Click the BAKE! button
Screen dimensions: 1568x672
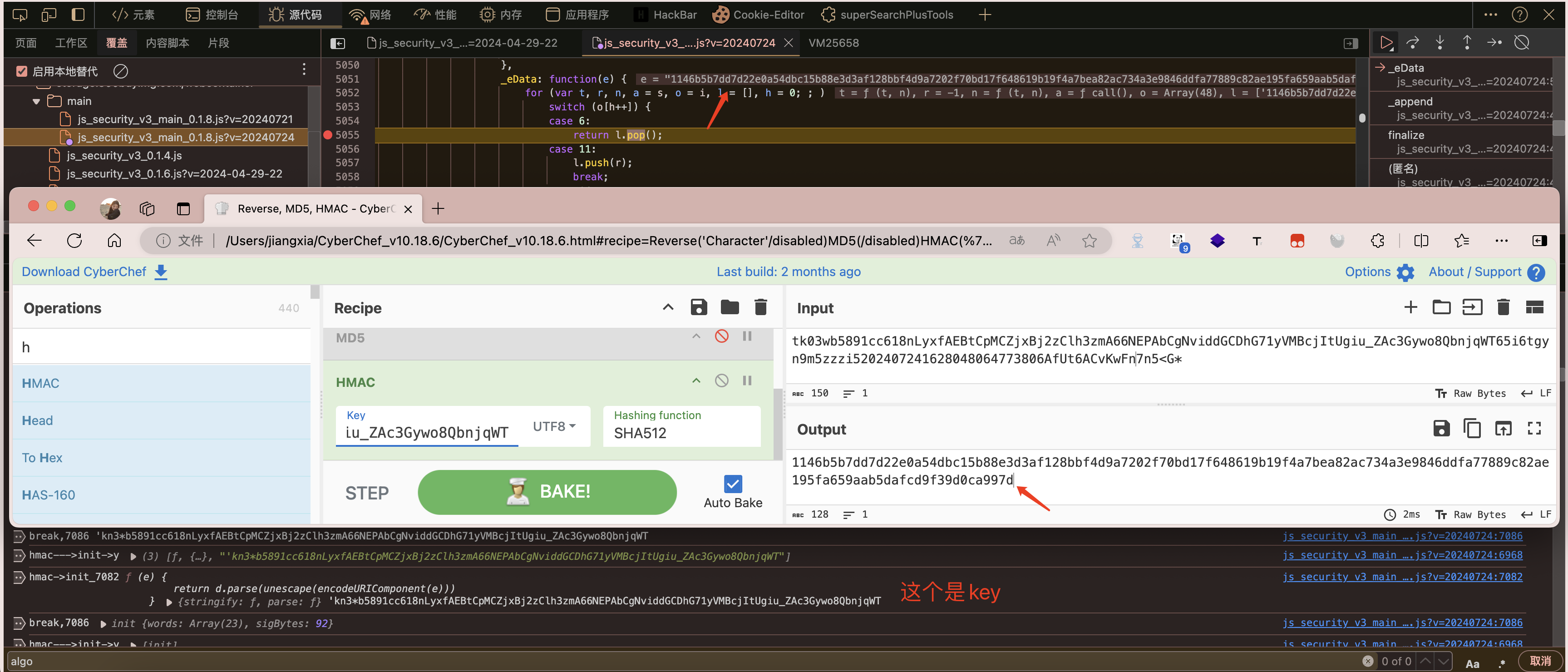(547, 492)
